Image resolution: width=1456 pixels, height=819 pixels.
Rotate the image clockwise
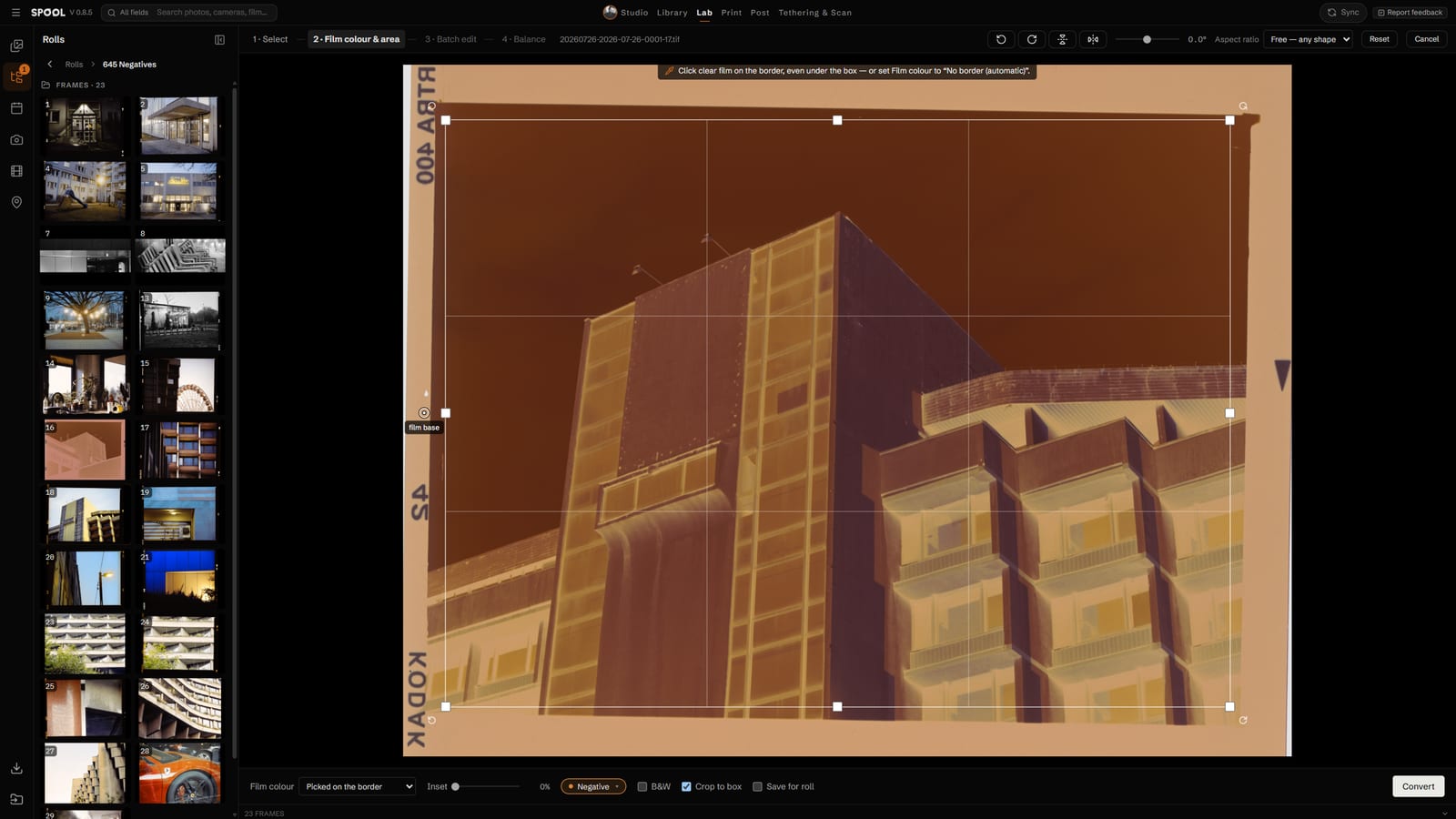tap(1032, 39)
